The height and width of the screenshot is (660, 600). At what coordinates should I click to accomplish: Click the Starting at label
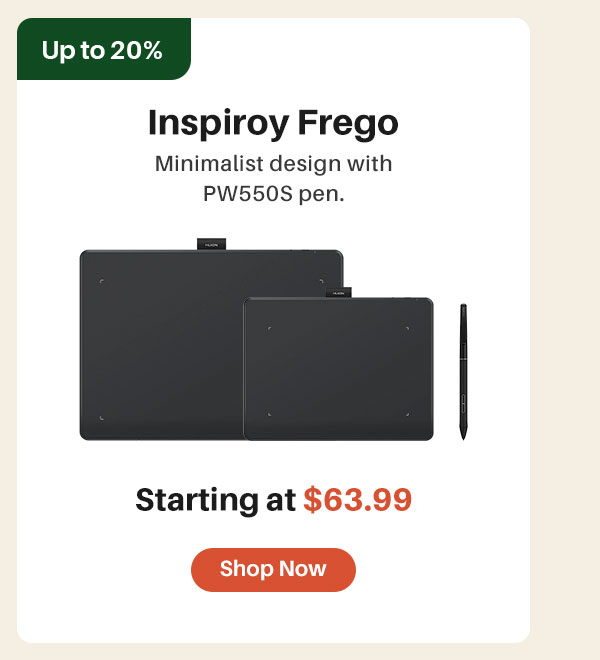tap(215, 500)
